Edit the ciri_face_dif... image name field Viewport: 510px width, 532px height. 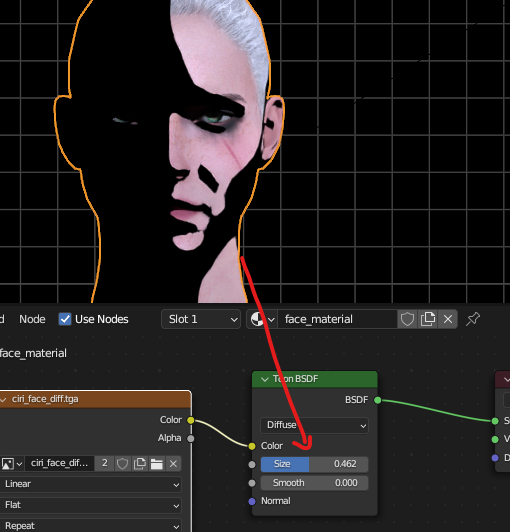[60, 463]
